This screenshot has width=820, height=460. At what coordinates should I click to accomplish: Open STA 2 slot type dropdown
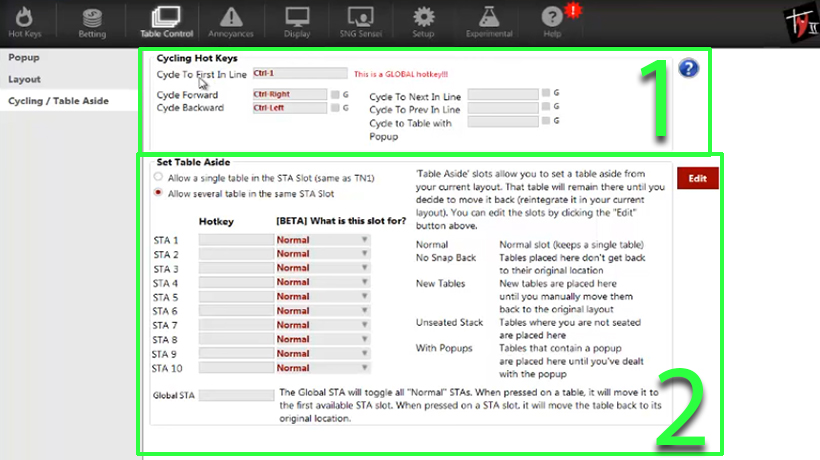tap(323, 254)
